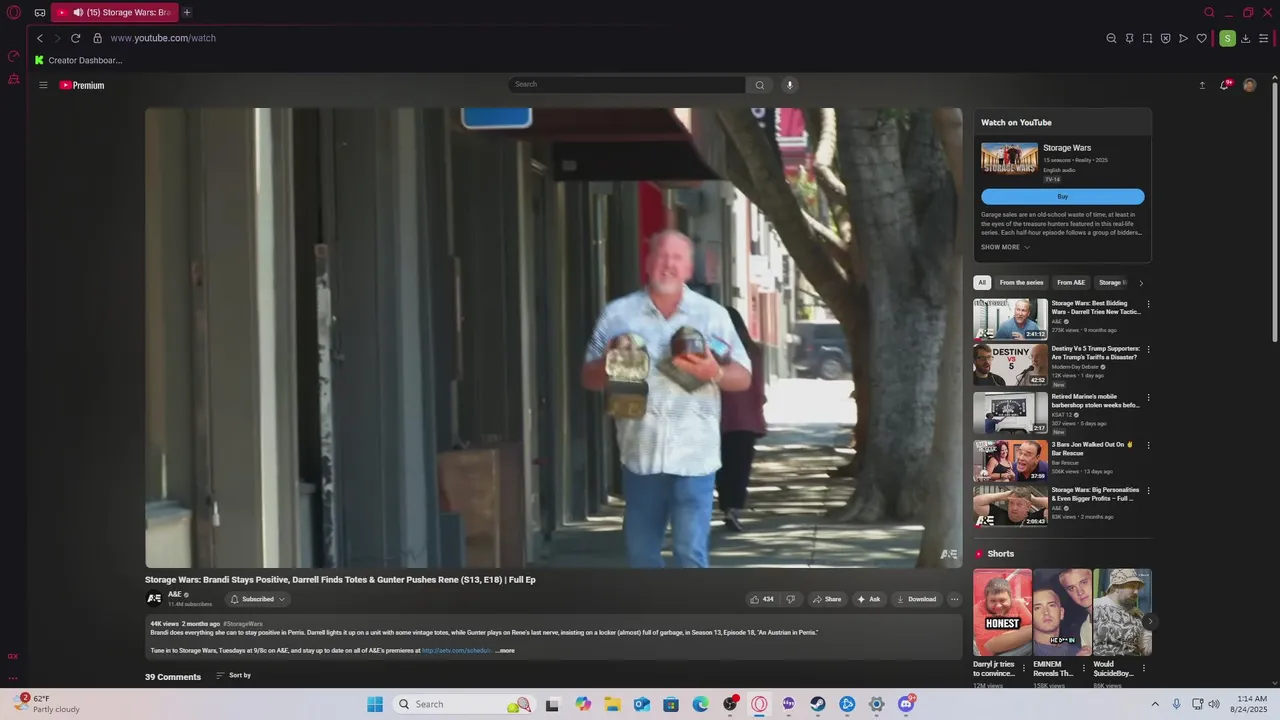
Task: Open YouTube guide hamburger menu
Action: point(43,85)
